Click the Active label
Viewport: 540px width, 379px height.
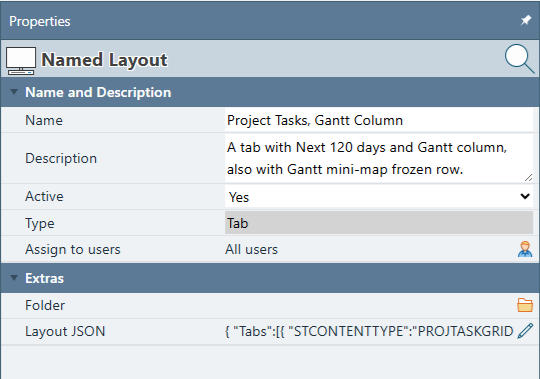[44, 196]
